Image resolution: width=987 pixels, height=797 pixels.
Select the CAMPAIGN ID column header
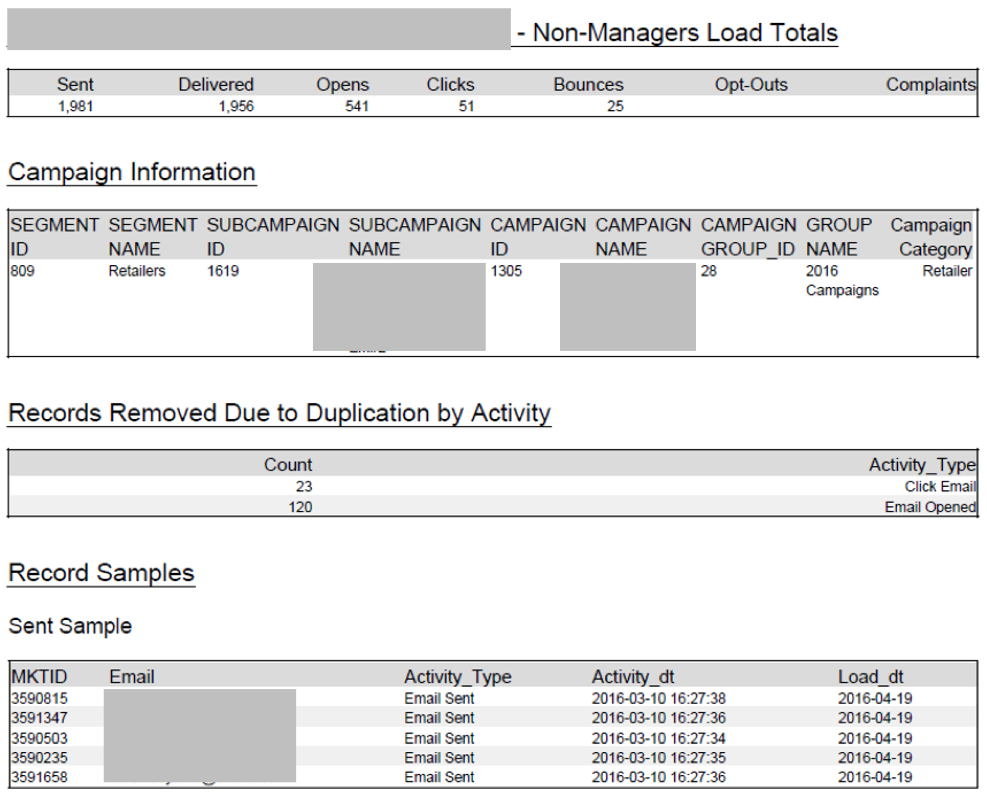(x=538, y=237)
